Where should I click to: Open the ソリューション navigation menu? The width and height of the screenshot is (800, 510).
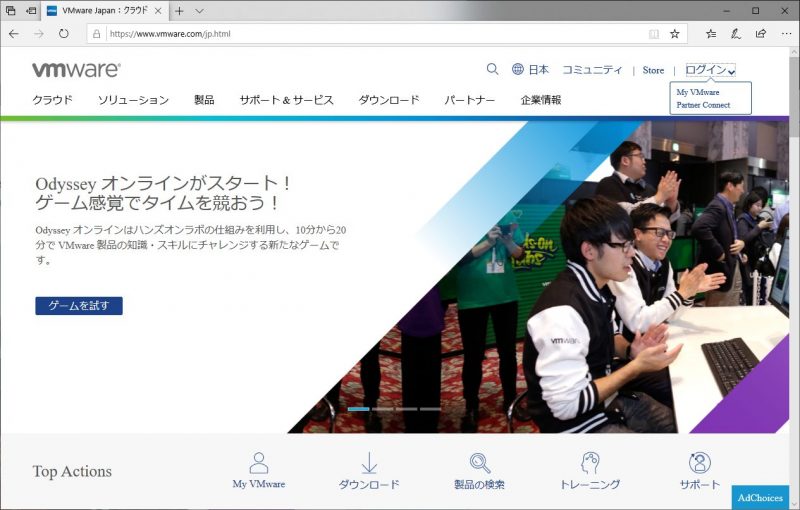[x=133, y=100]
